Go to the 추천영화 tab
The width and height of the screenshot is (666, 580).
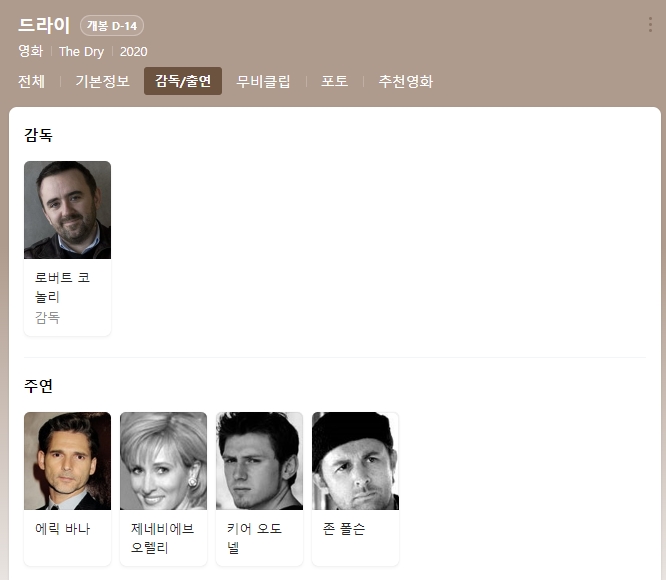(x=406, y=81)
